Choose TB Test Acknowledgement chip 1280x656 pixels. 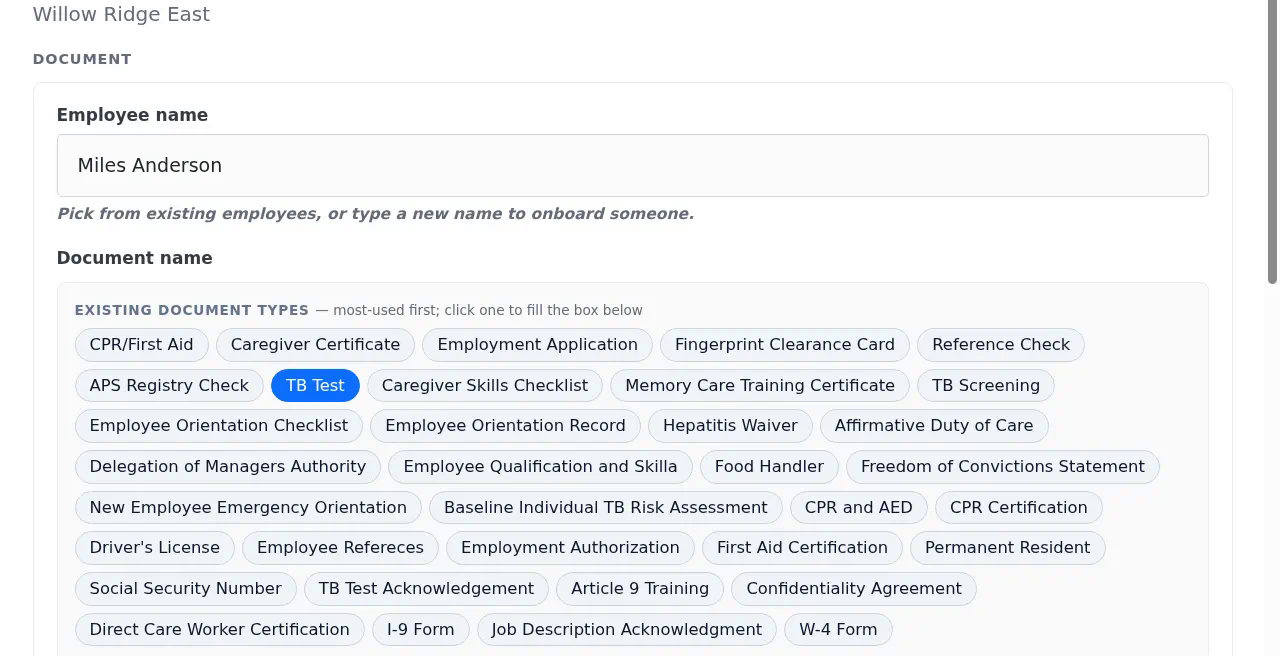426,588
